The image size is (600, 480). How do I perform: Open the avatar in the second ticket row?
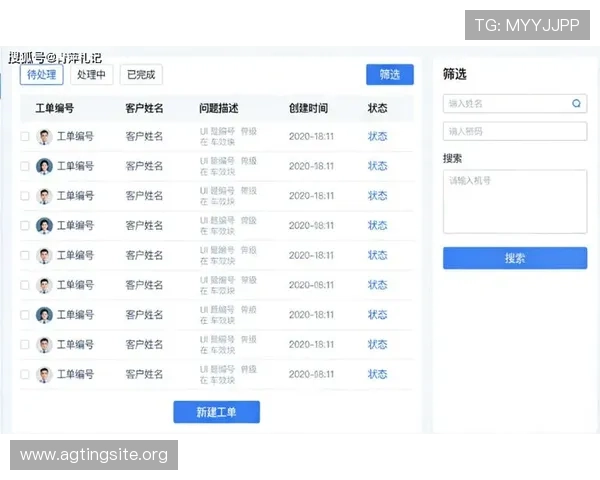pos(44,166)
